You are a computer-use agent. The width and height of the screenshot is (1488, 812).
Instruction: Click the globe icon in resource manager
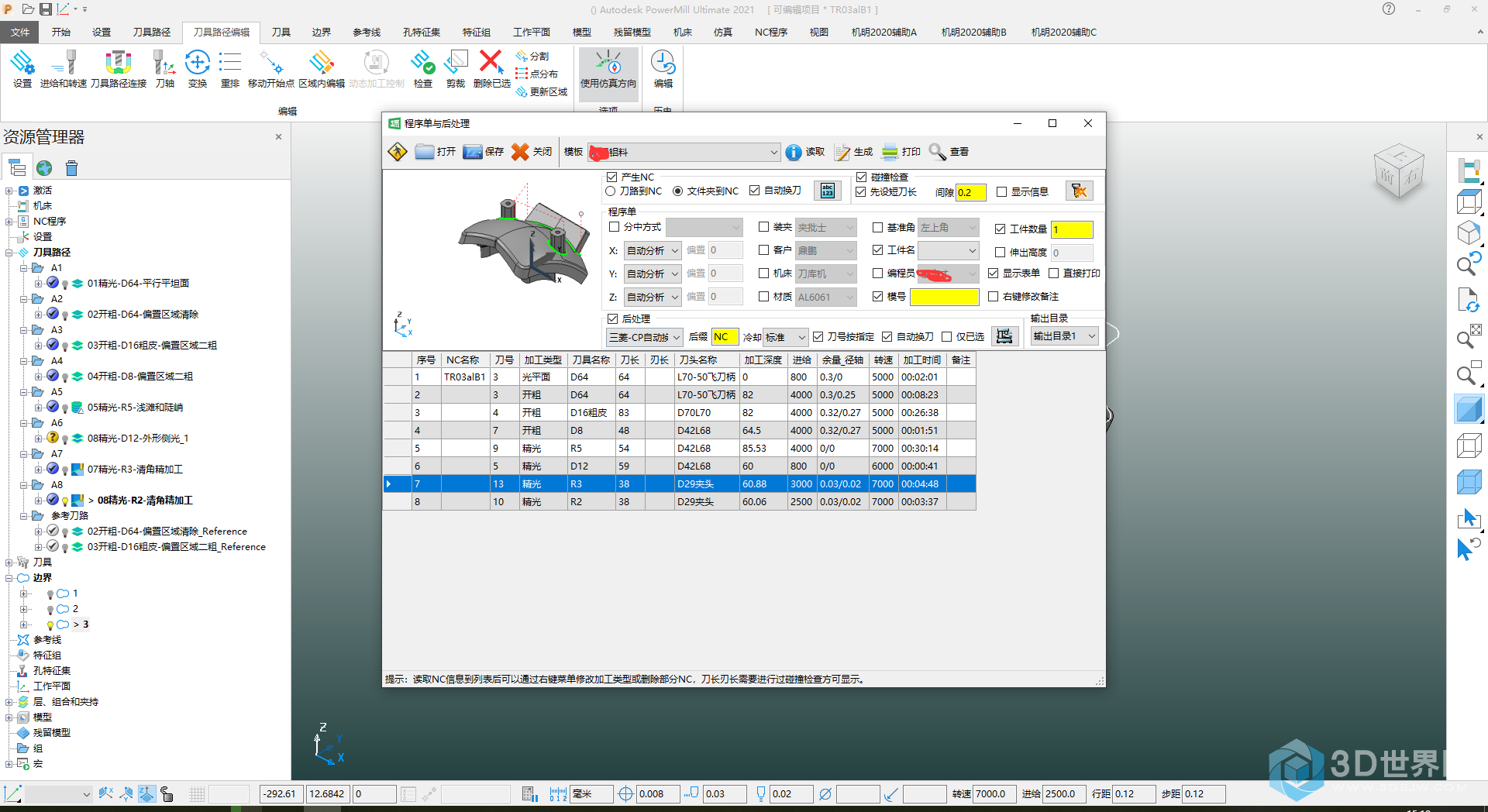(x=44, y=168)
